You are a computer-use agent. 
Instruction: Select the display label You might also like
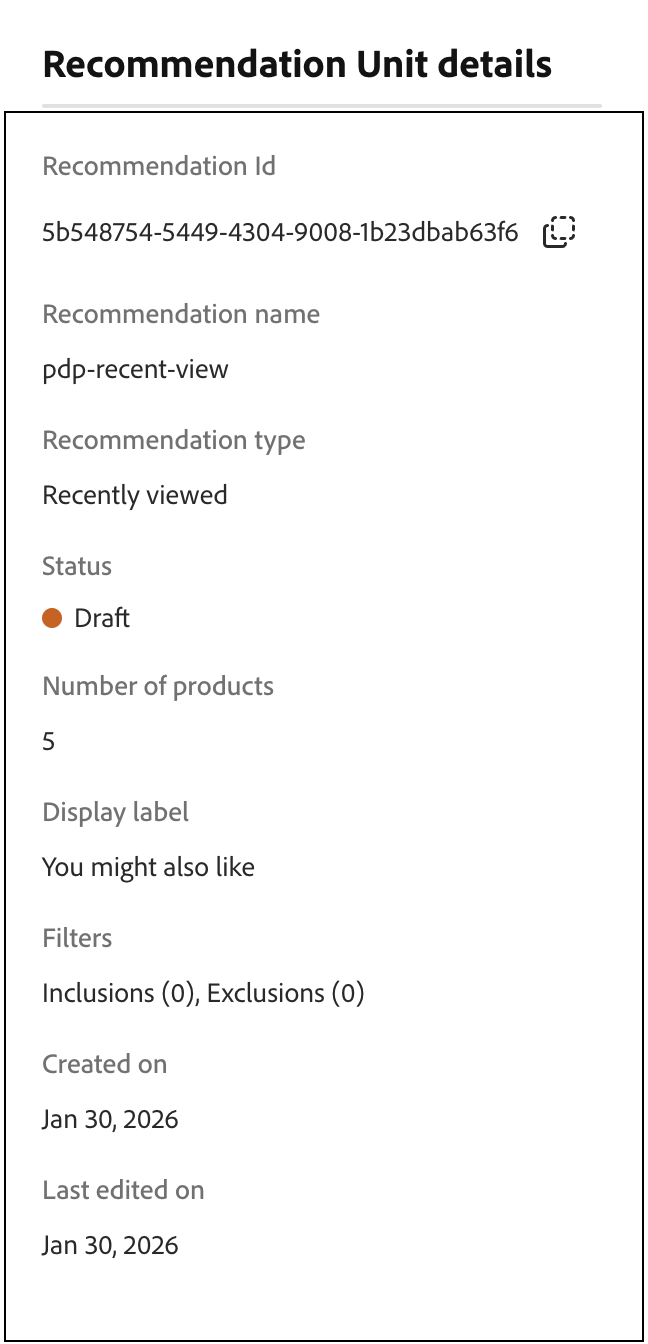148,867
